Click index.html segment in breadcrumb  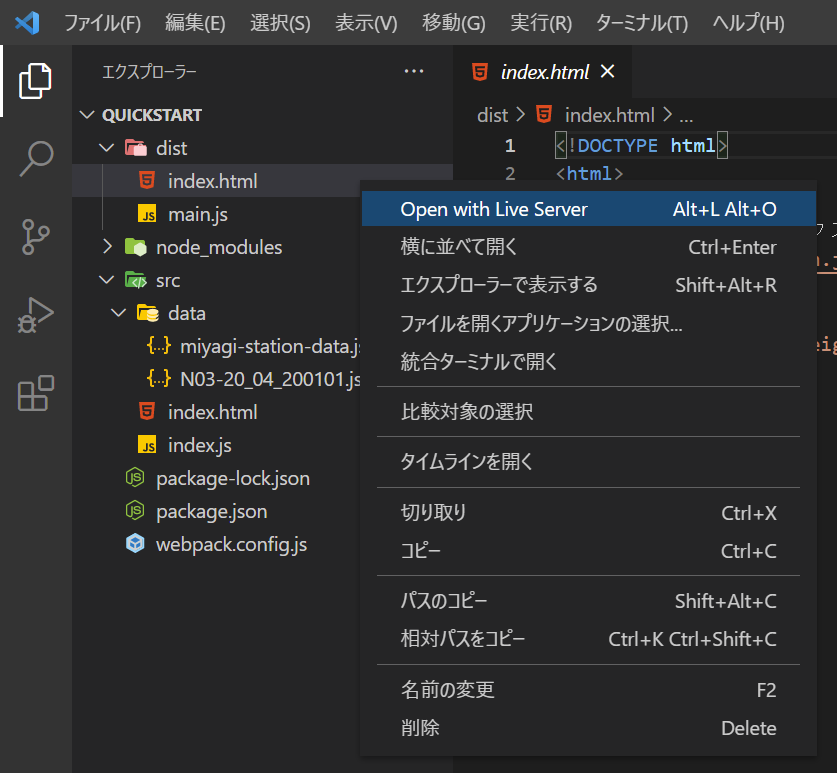(610, 115)
